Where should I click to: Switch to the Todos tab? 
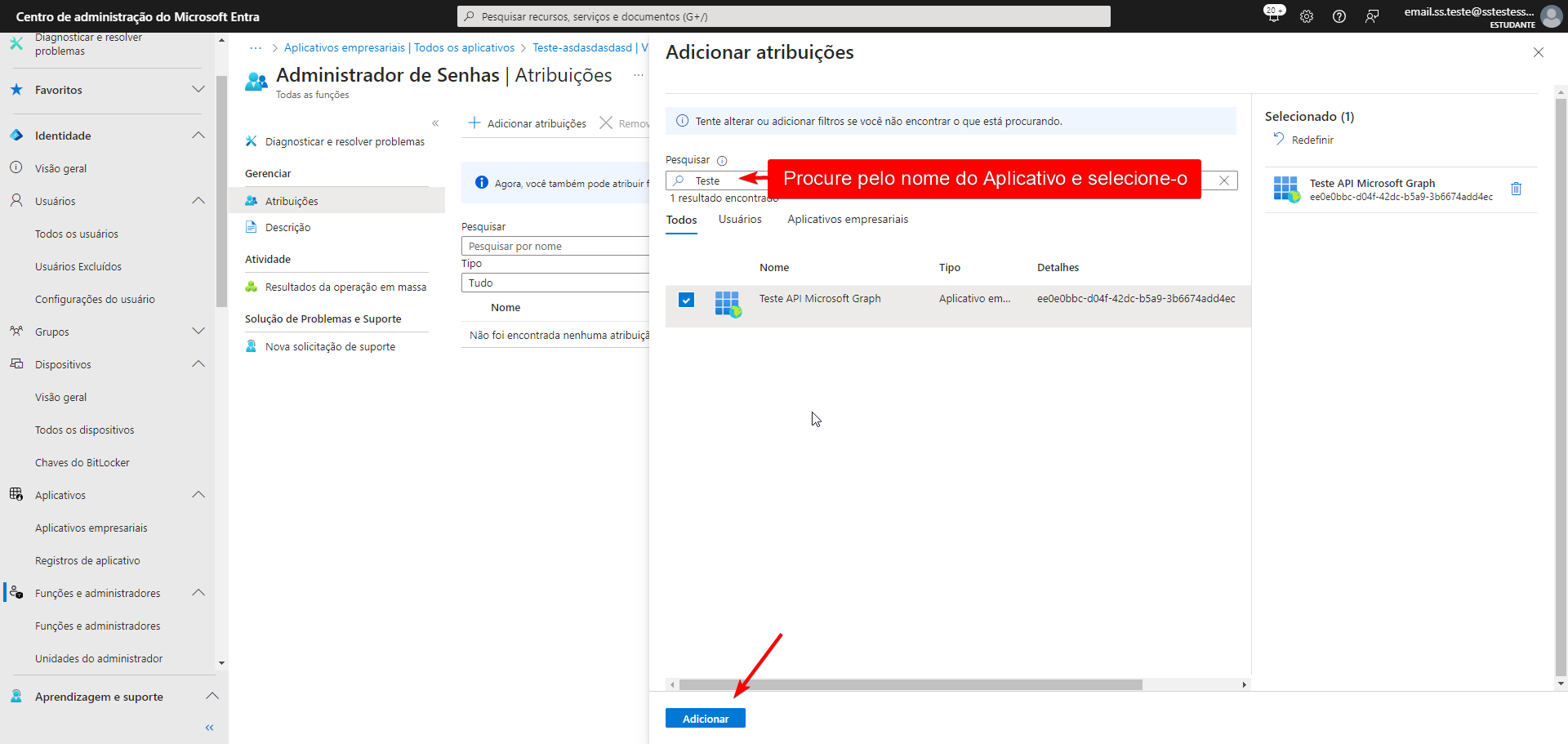click(x=681, y=220)
